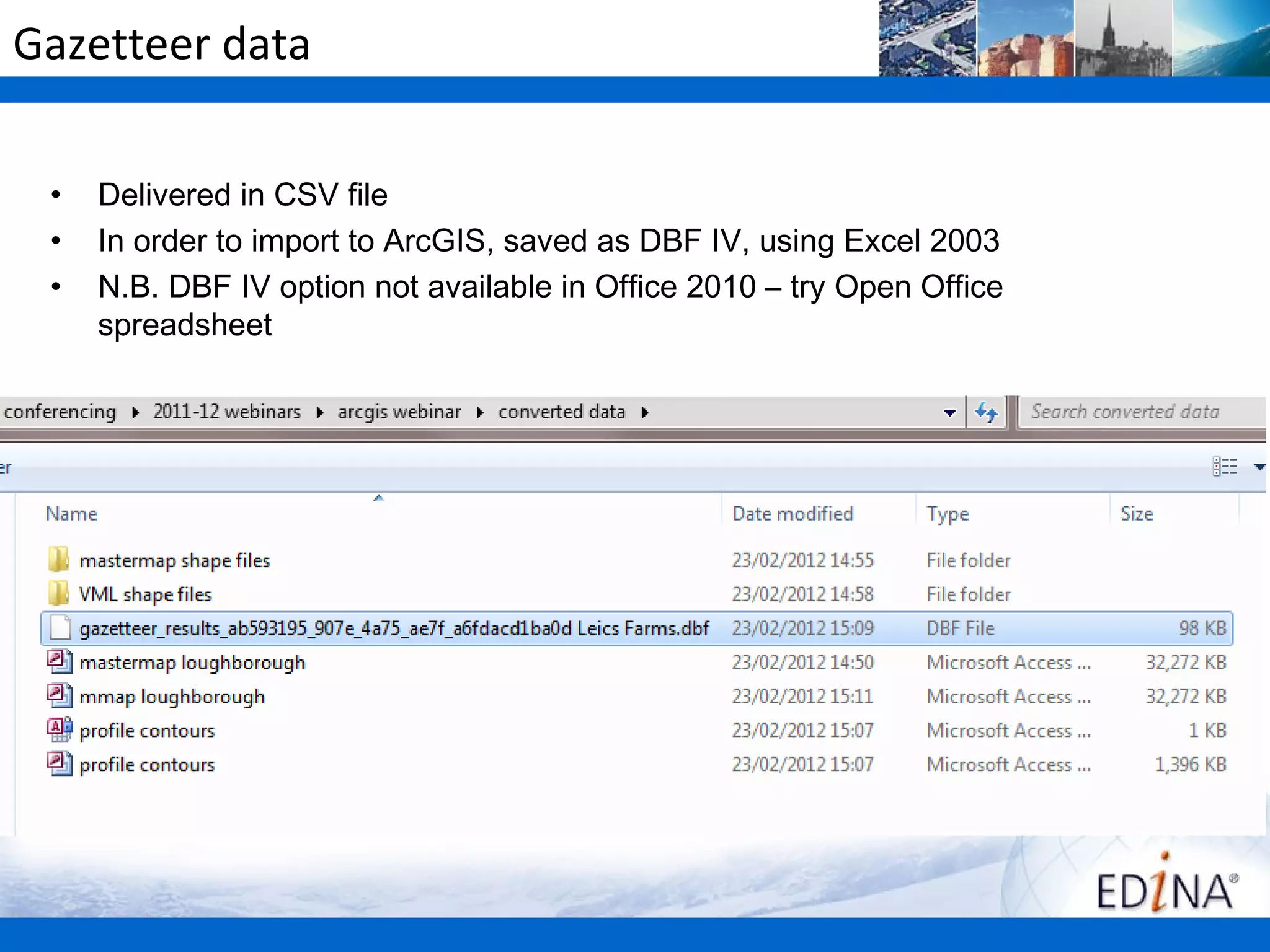Click the DBF File type cell
The image size is (1270, 952).
pos(961,628)
